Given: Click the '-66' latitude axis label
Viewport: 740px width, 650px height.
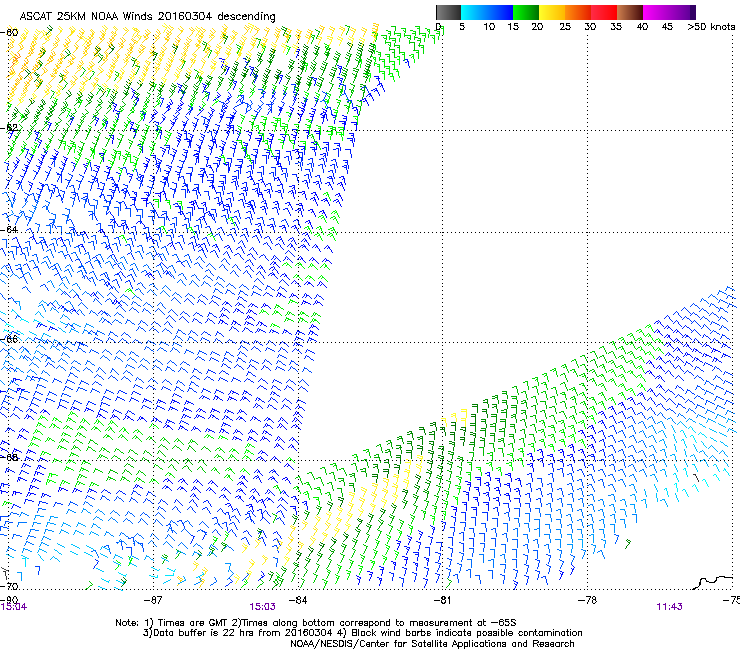Looking at the screenshot, I should 9,339.
